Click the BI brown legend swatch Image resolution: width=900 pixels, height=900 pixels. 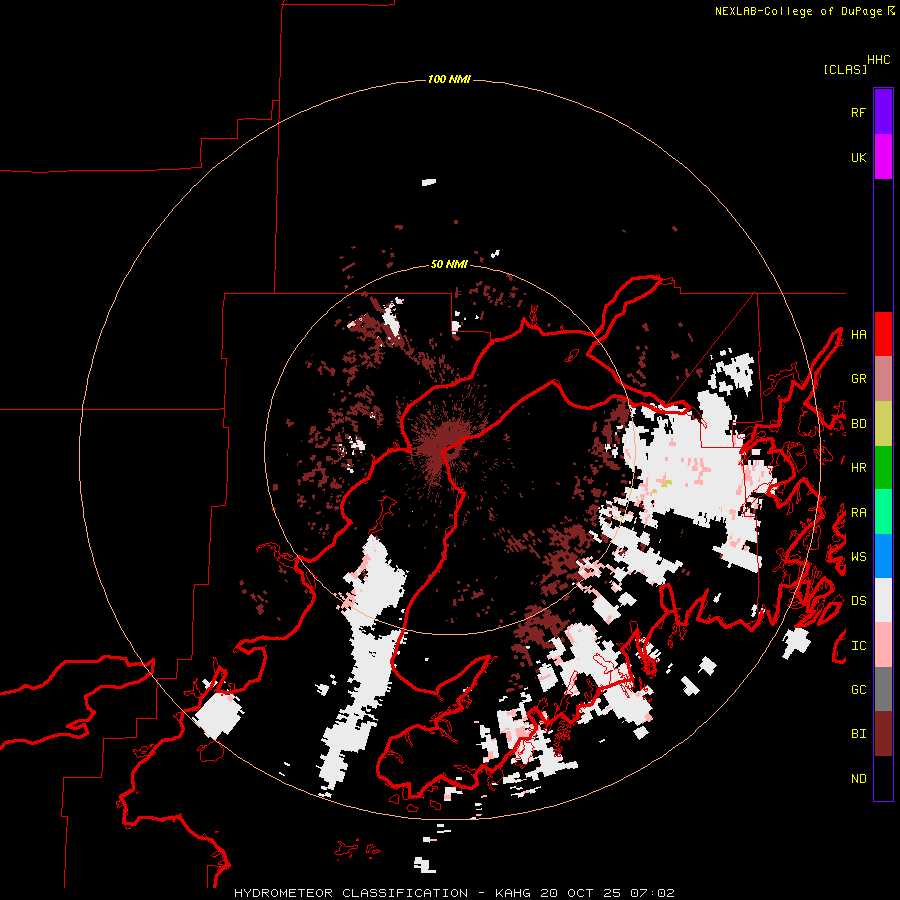pyautogui.click(x=883, y=734)
